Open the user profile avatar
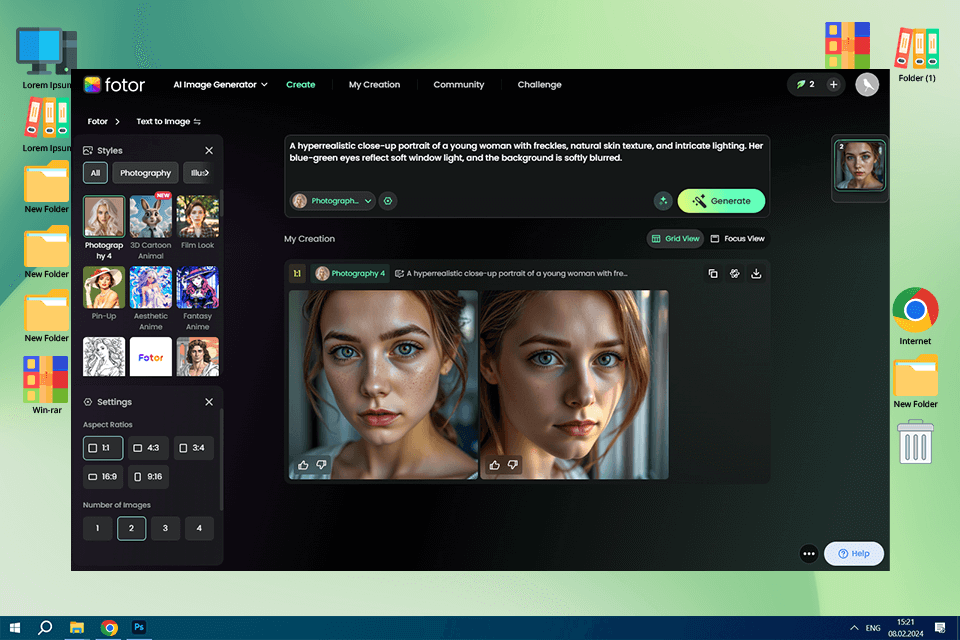 [x=867, y=85]
